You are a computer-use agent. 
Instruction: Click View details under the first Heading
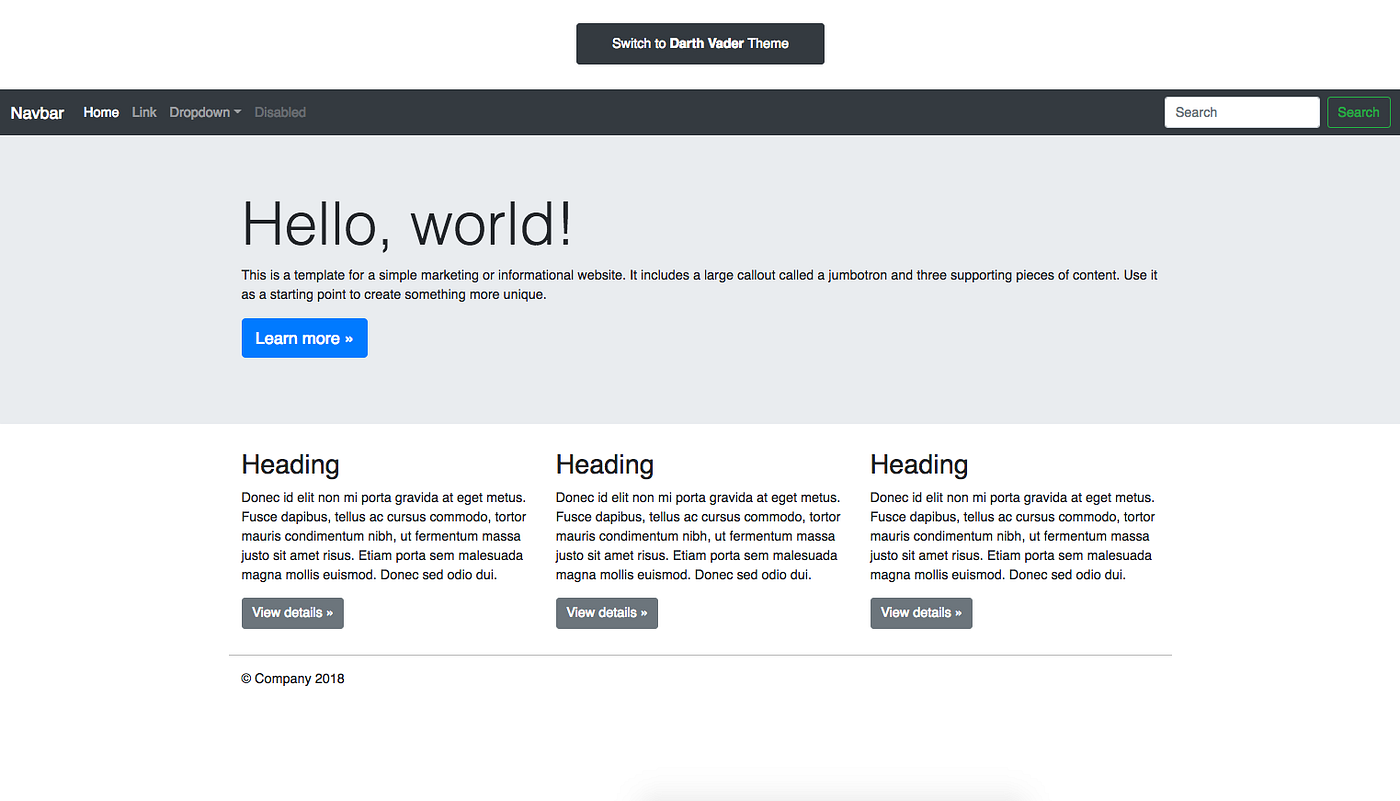292,613
